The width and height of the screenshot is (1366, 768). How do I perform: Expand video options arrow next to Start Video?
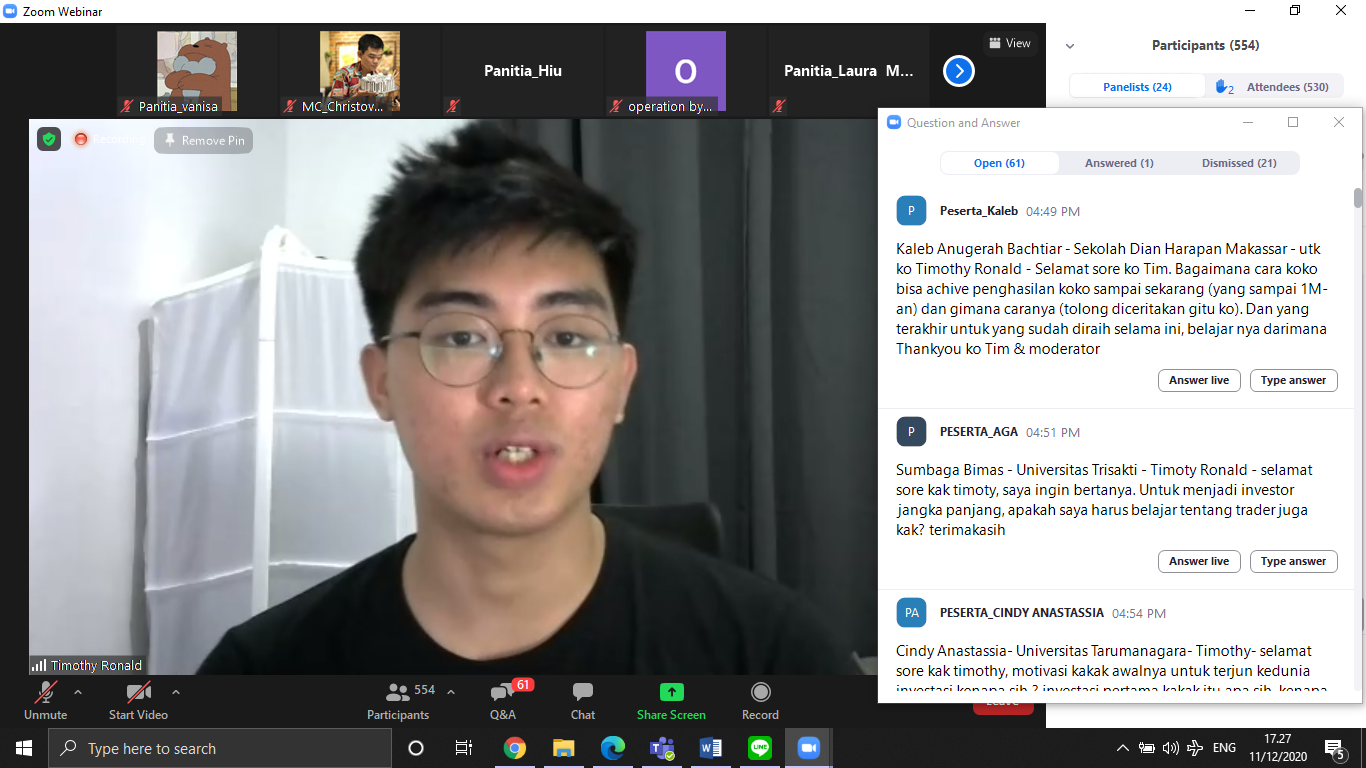point(176,691)
